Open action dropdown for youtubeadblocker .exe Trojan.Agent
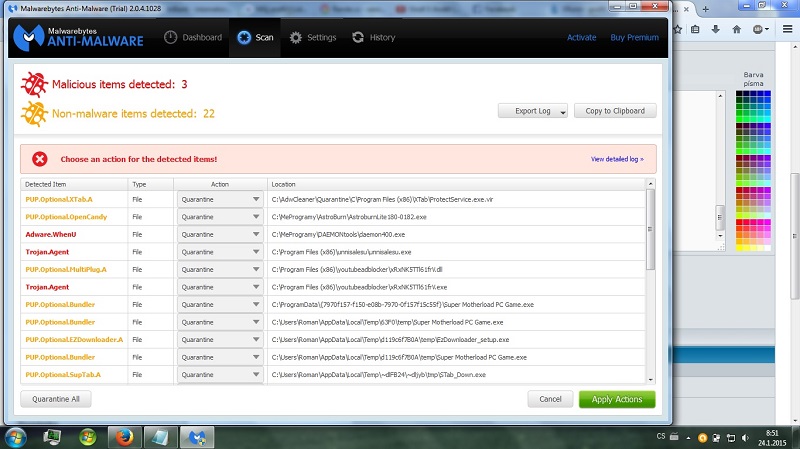Screen dimensions: 800x449 click(x=220, y=287)
